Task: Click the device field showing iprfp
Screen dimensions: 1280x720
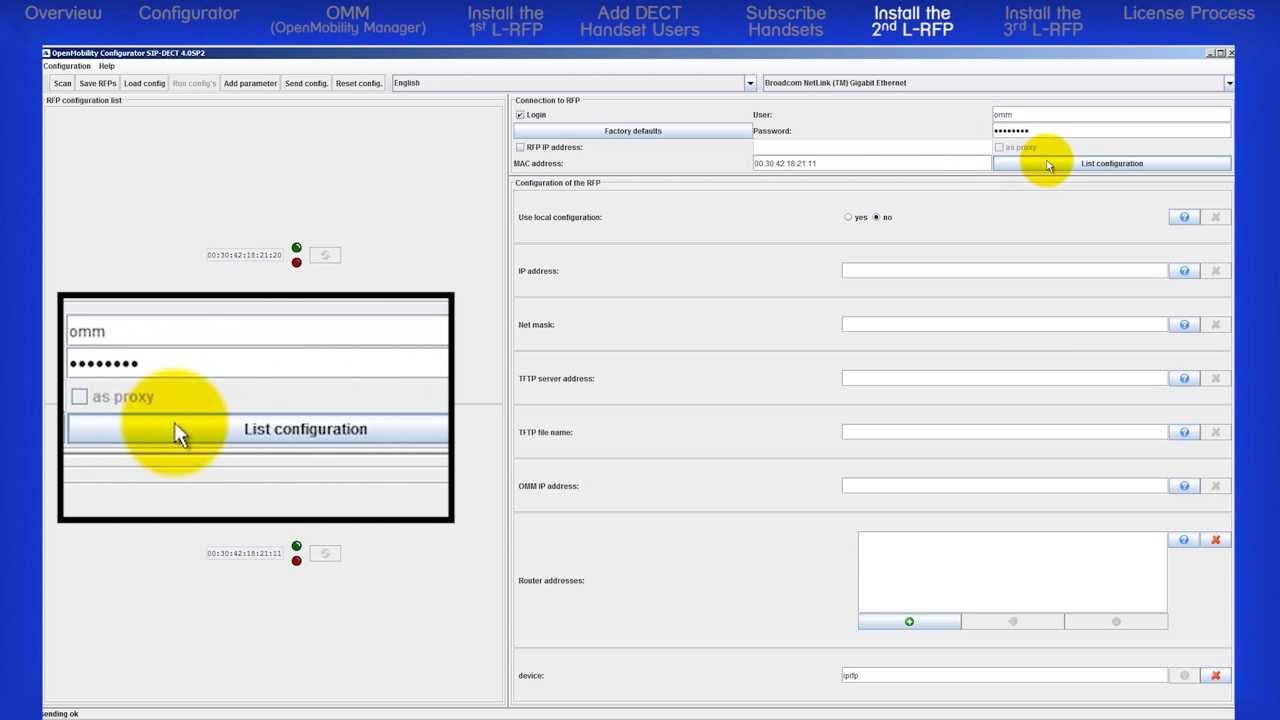Action: (x=1004, y=676)
